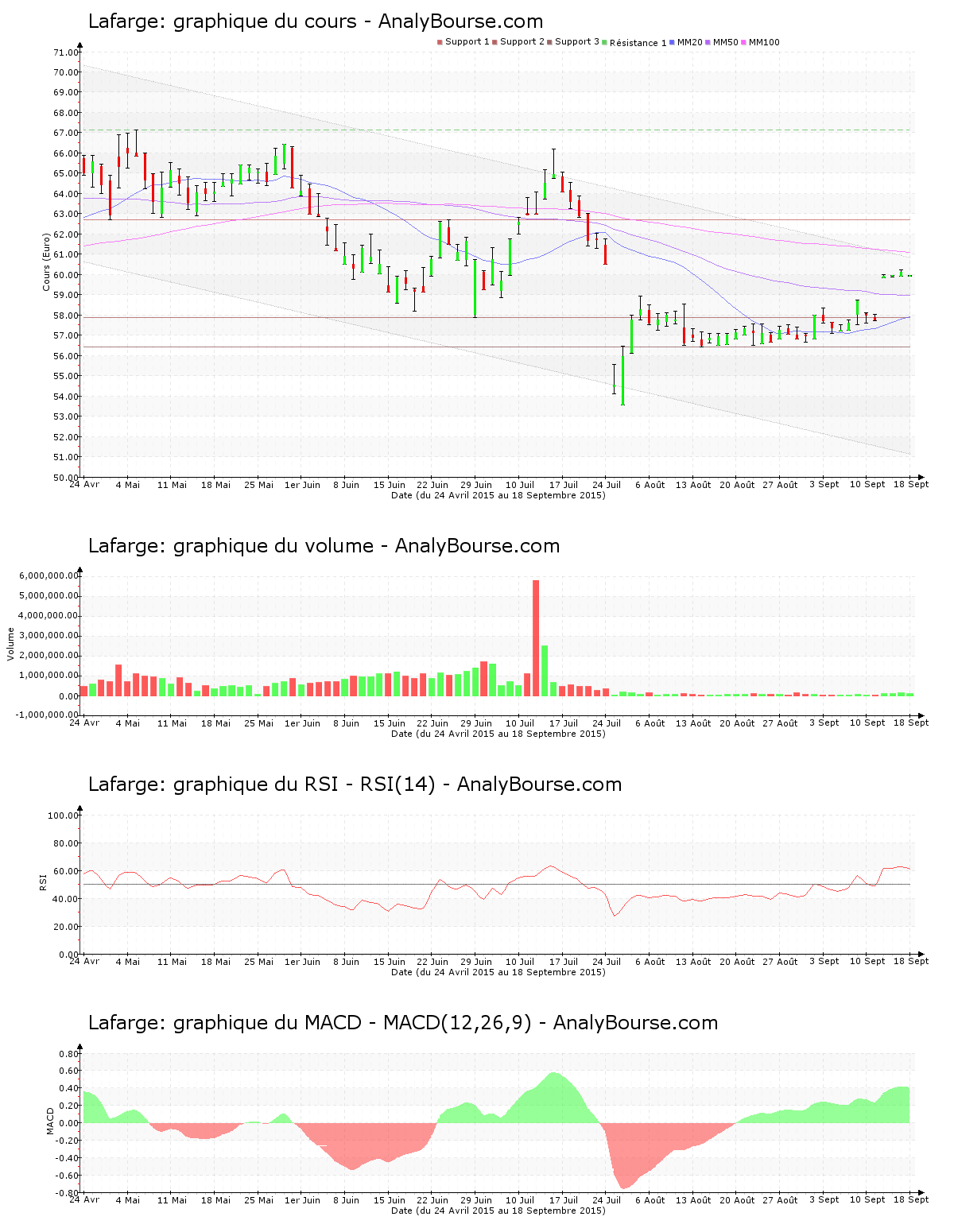
Task: Click '29 Juin' date on volume chart
Action: tap(476, 723)
